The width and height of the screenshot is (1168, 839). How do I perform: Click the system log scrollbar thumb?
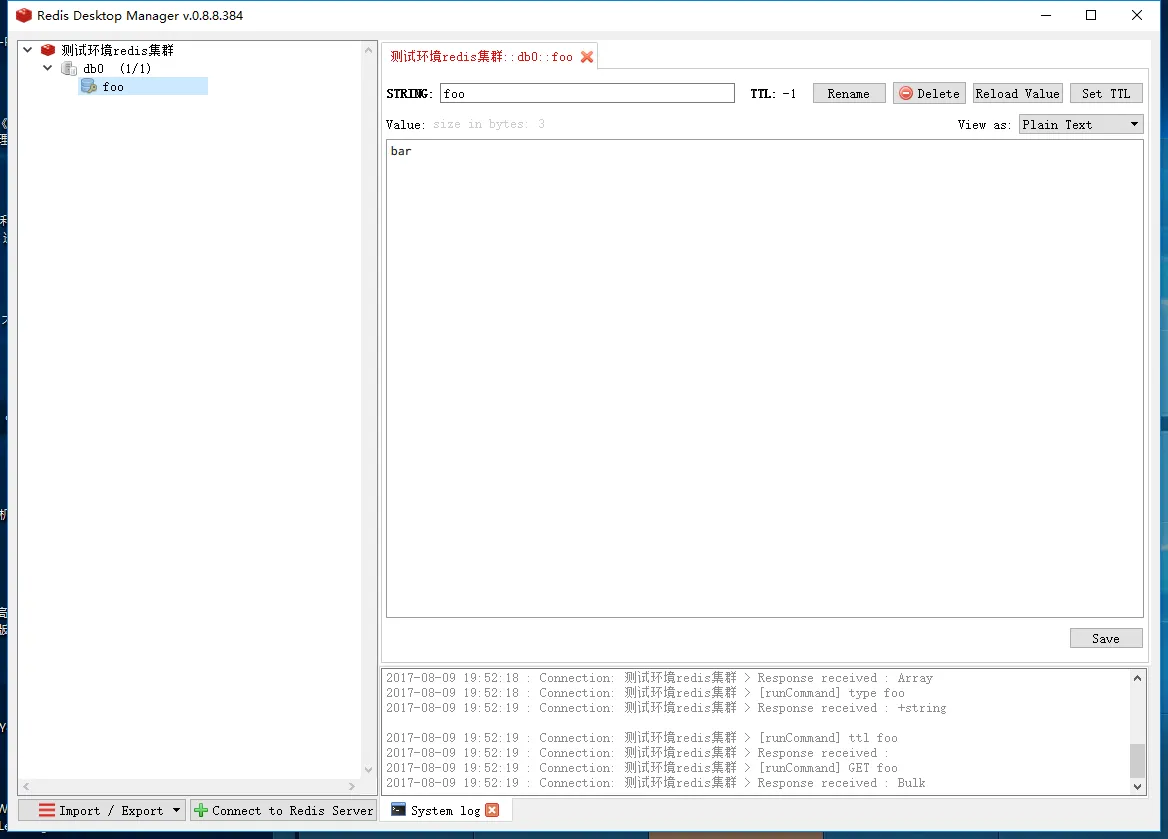click(1137, 760)
